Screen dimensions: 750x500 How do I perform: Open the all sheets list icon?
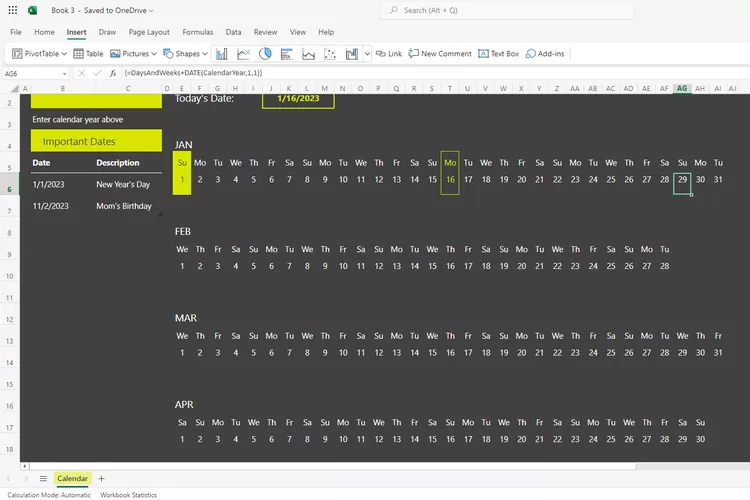(43, 478)
